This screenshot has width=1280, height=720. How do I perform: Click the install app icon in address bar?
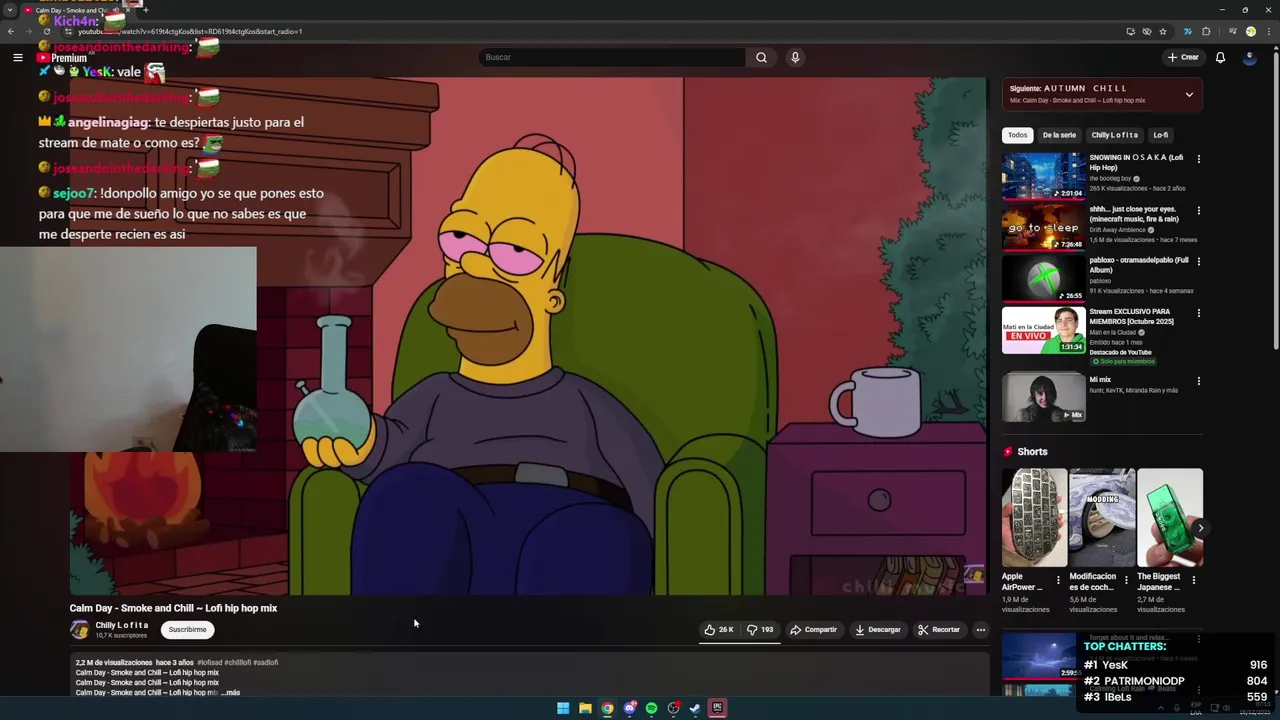[1131, 31]
